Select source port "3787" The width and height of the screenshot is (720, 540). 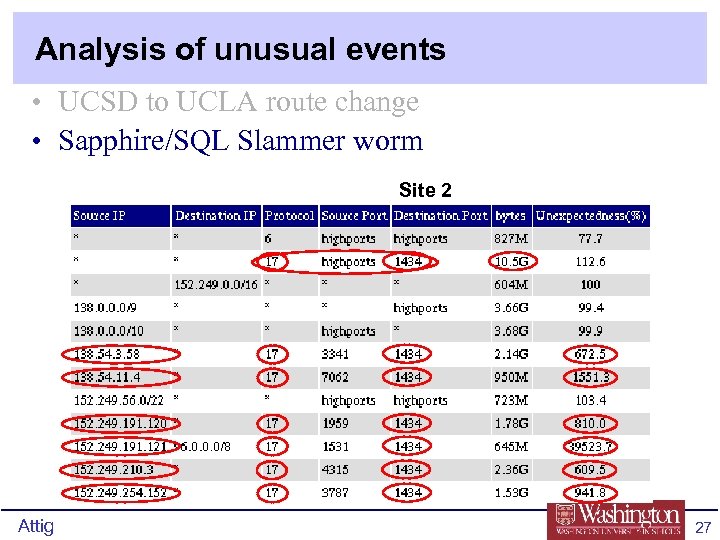click(x=335, y=493)
